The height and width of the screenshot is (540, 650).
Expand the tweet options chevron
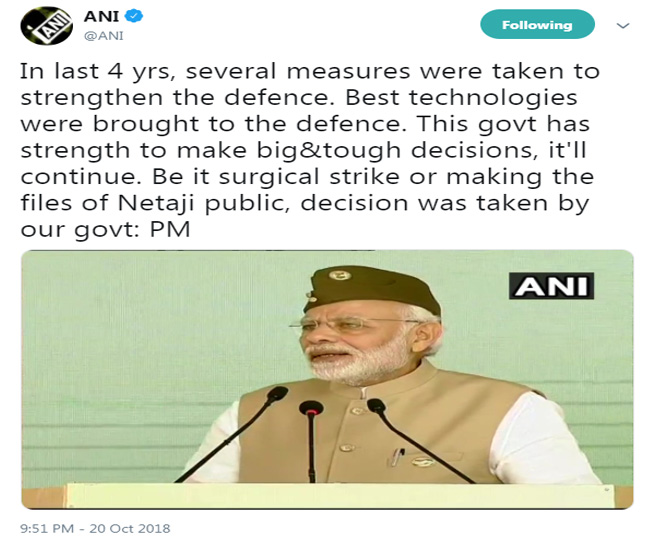click(623, 26)
